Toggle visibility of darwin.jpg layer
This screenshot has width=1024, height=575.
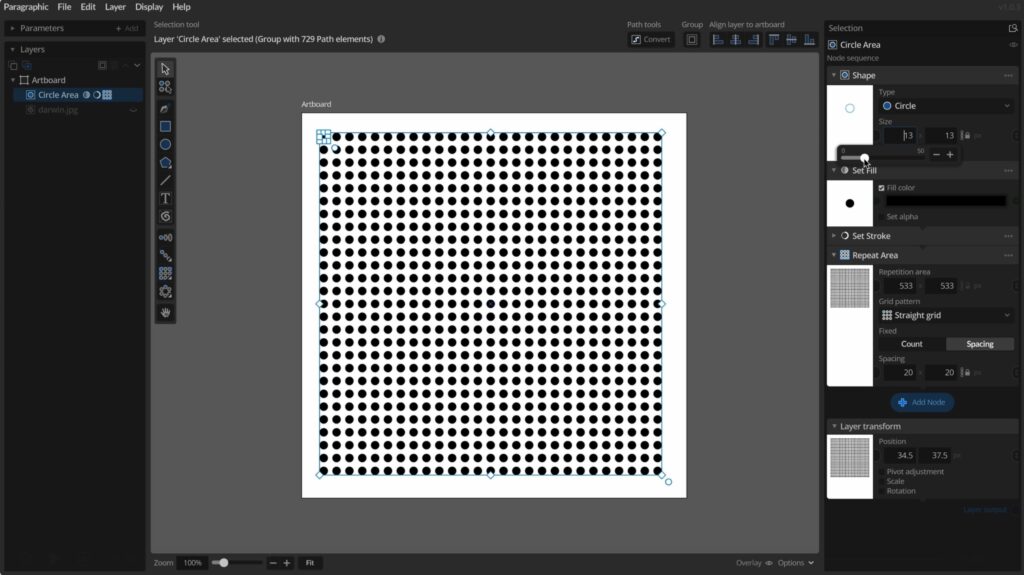(x=134, y=110)
